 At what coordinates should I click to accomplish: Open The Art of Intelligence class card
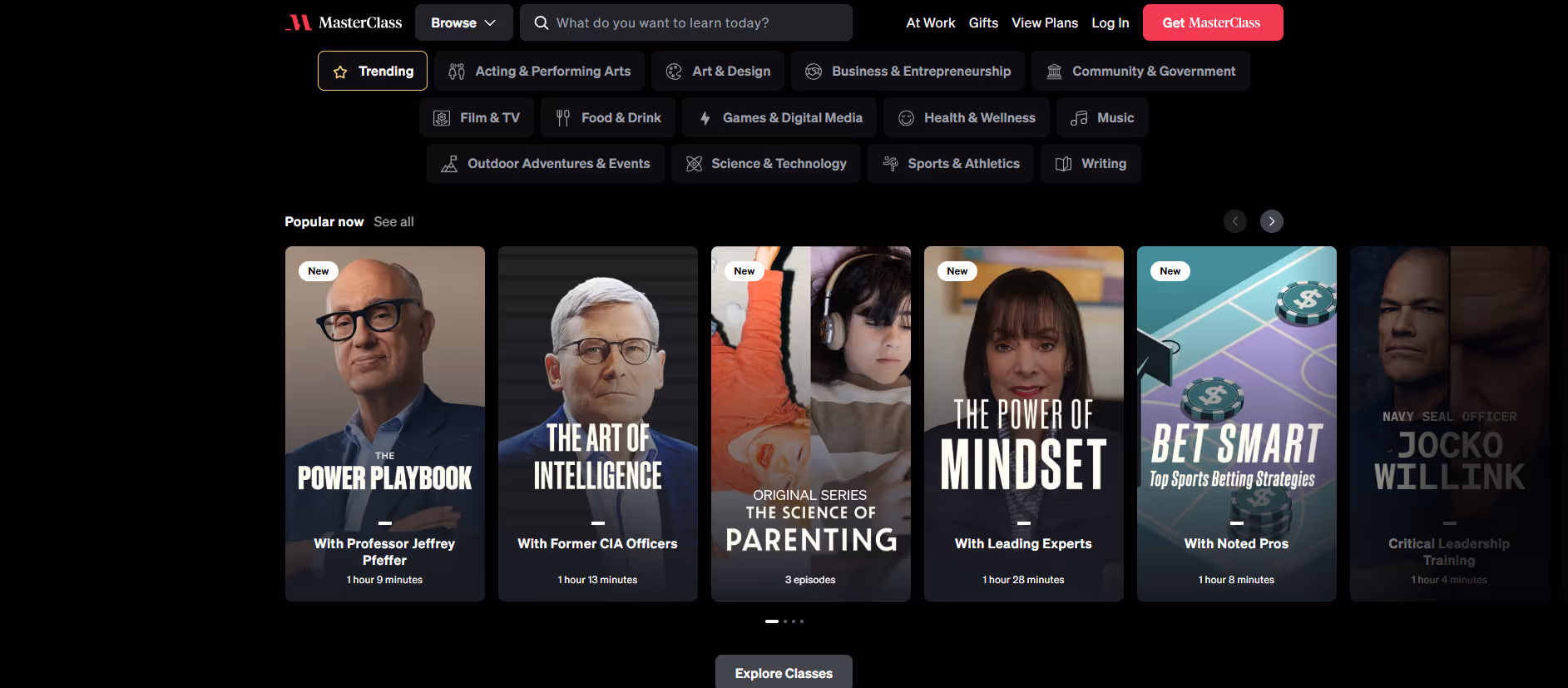(x=598, y=423)
